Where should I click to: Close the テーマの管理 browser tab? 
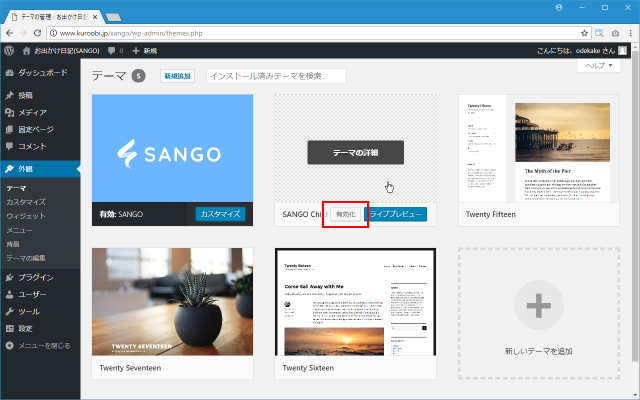pos(95,17)
